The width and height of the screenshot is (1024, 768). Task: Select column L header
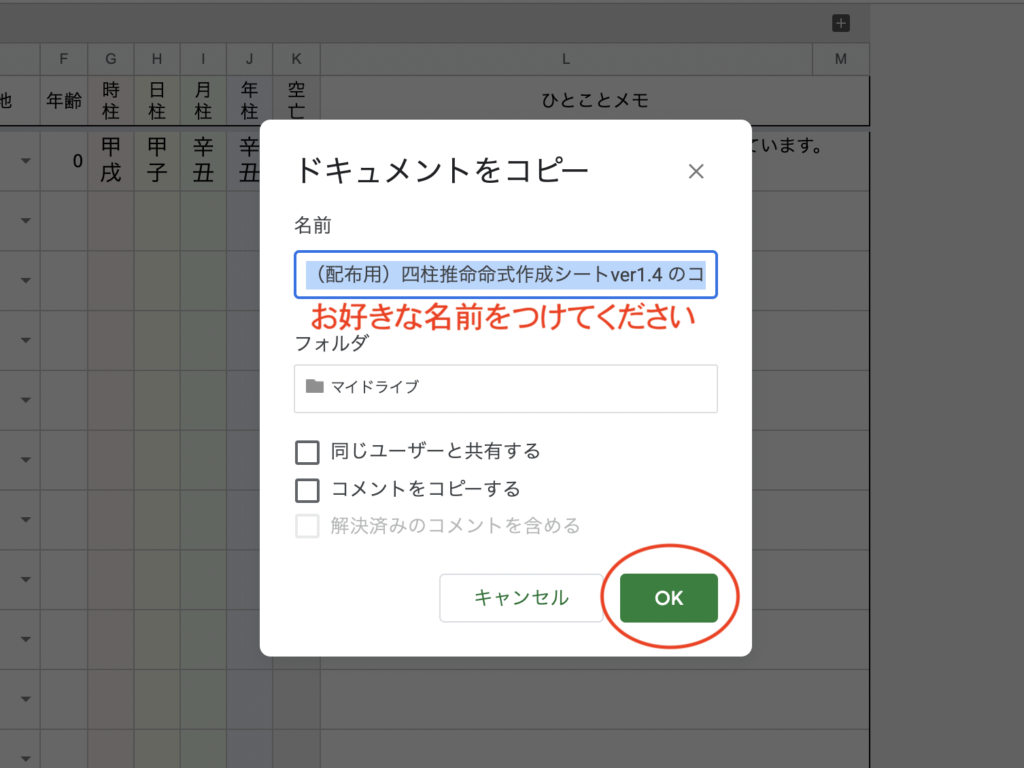pos(566,59)
